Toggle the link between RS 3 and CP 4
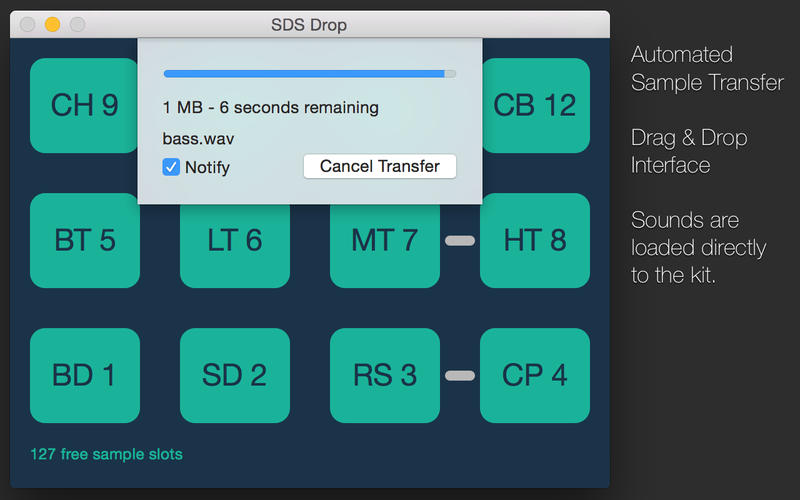 pyautogui.click(x=460, y=375)
